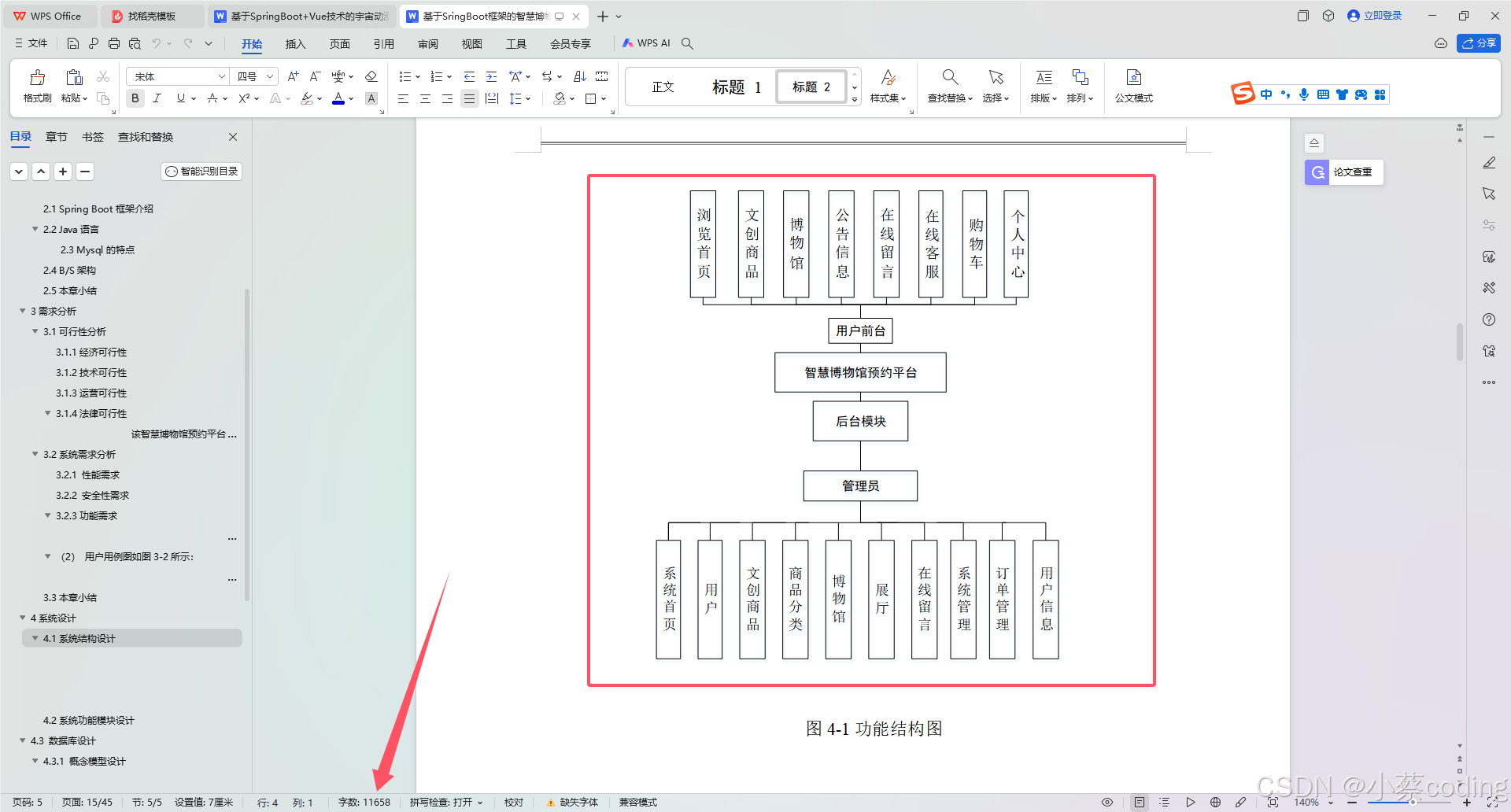Open the 文件 (File) menu

pos(31,43)
